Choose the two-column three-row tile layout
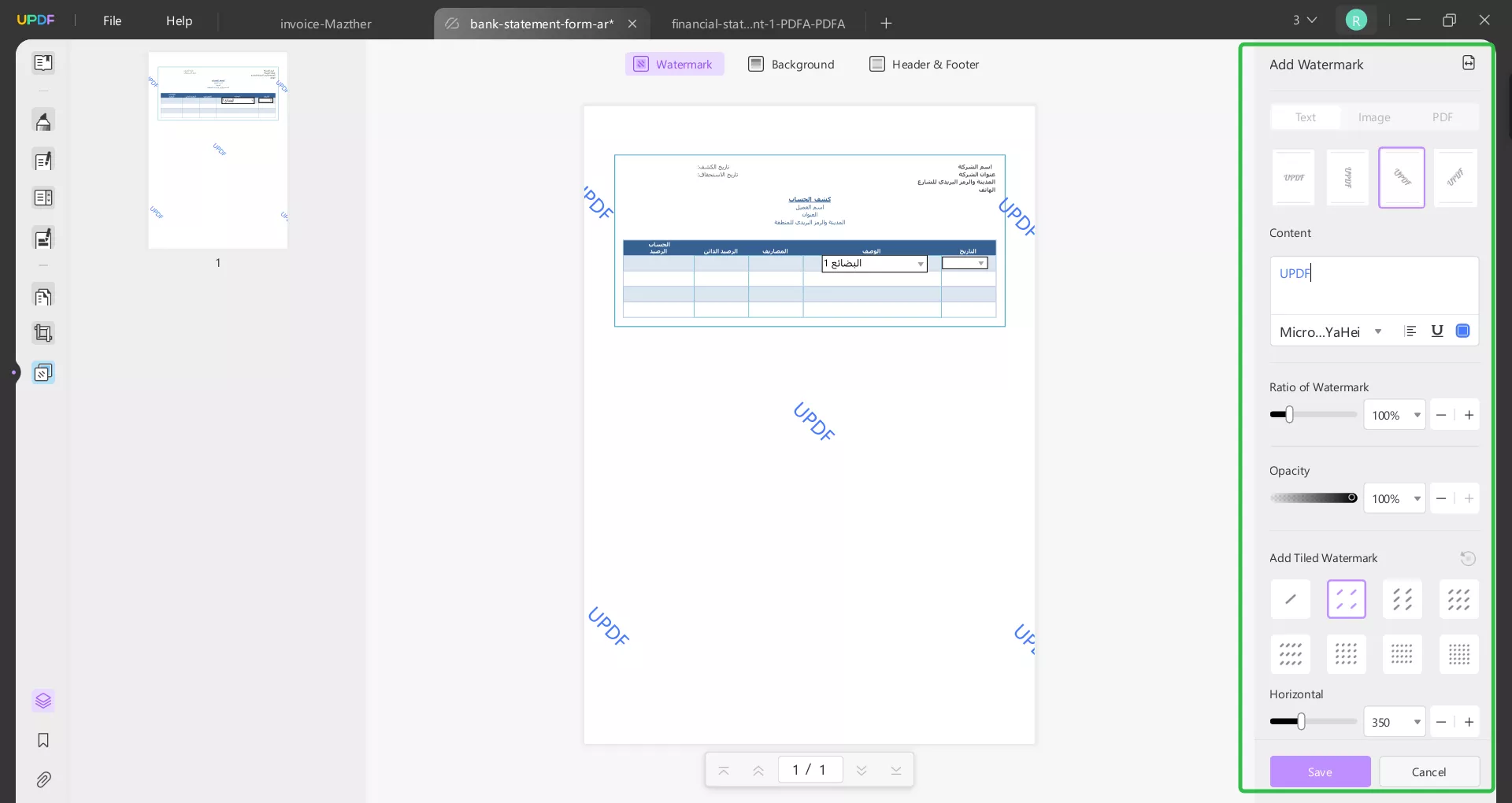 pos(1403,599)
